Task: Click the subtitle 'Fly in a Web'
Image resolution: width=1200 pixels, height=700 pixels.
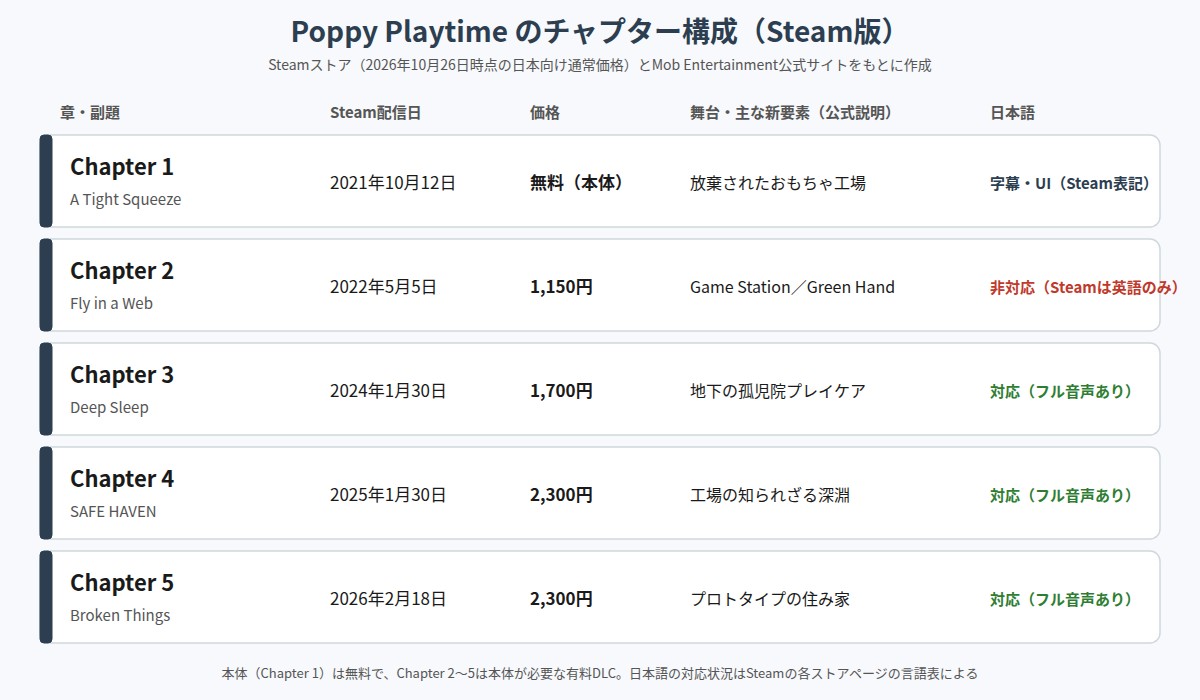Action: tap(112, 303)
